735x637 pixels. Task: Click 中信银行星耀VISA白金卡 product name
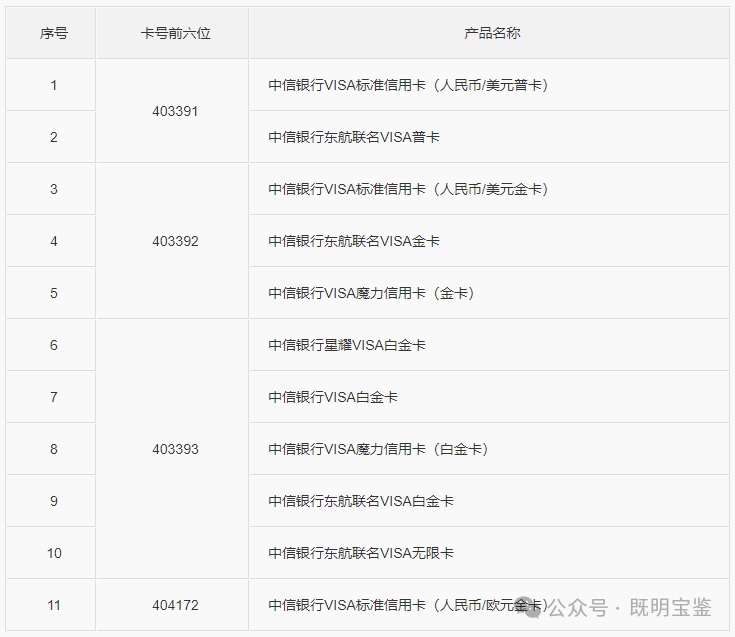click(347, 345)
